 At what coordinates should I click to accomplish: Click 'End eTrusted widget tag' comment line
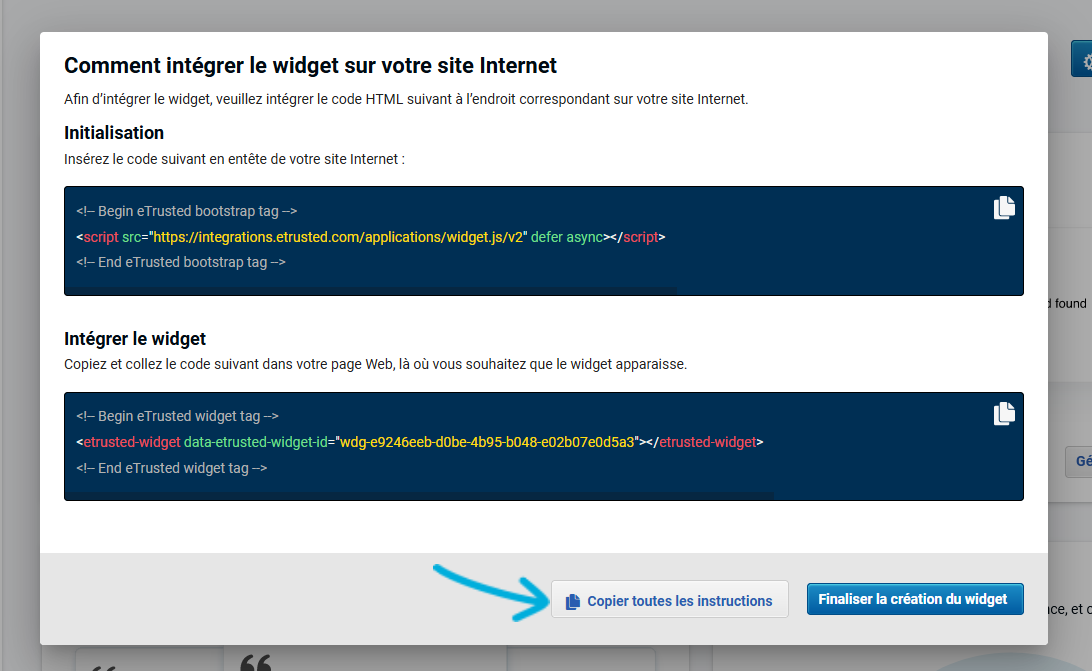point(172,468)
